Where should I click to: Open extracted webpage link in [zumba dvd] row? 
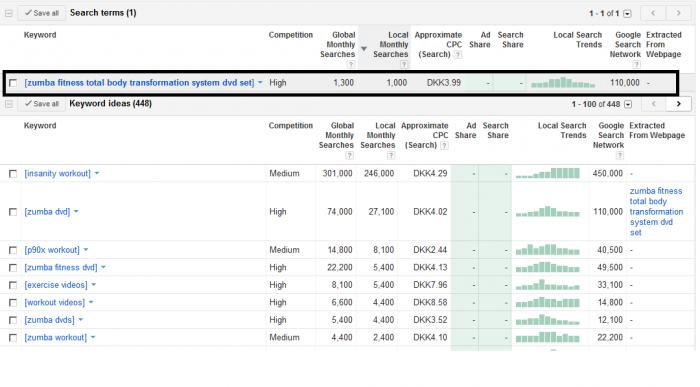click(656, 212)
